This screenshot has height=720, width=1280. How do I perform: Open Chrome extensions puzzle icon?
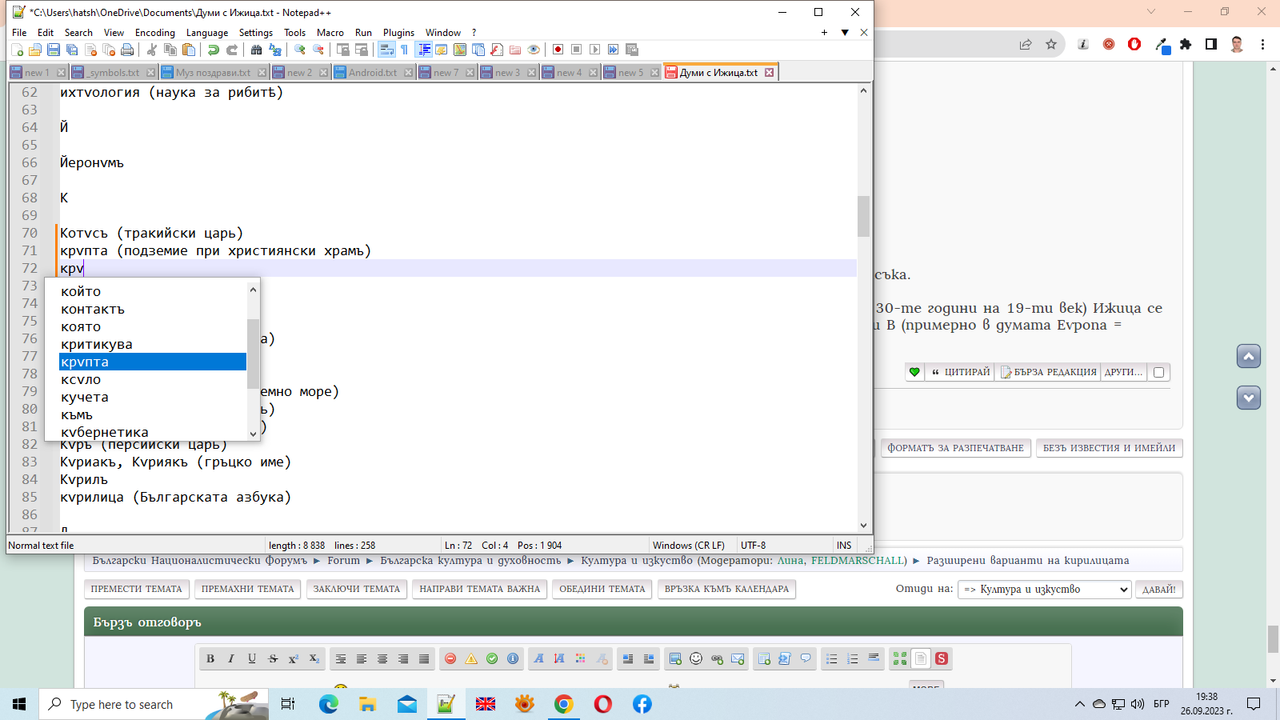(1185, 44)
